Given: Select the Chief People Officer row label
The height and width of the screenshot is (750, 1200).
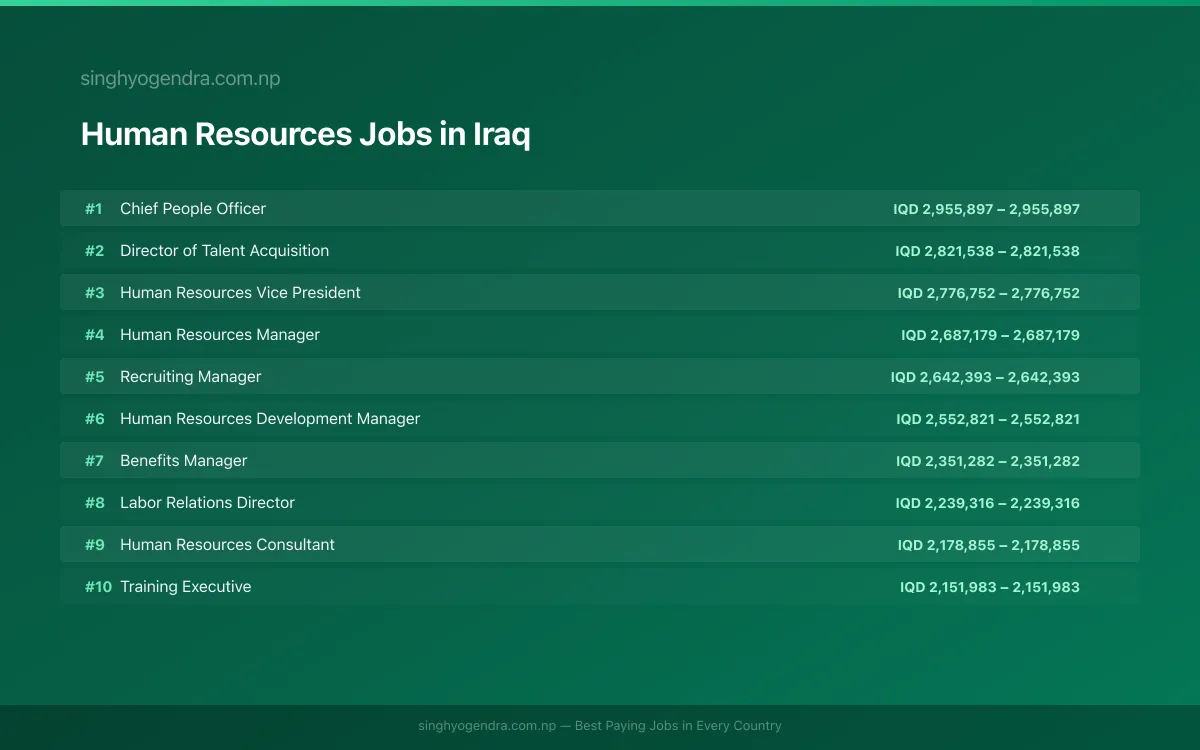Looking at the screenshot, I should coord(193,209).
